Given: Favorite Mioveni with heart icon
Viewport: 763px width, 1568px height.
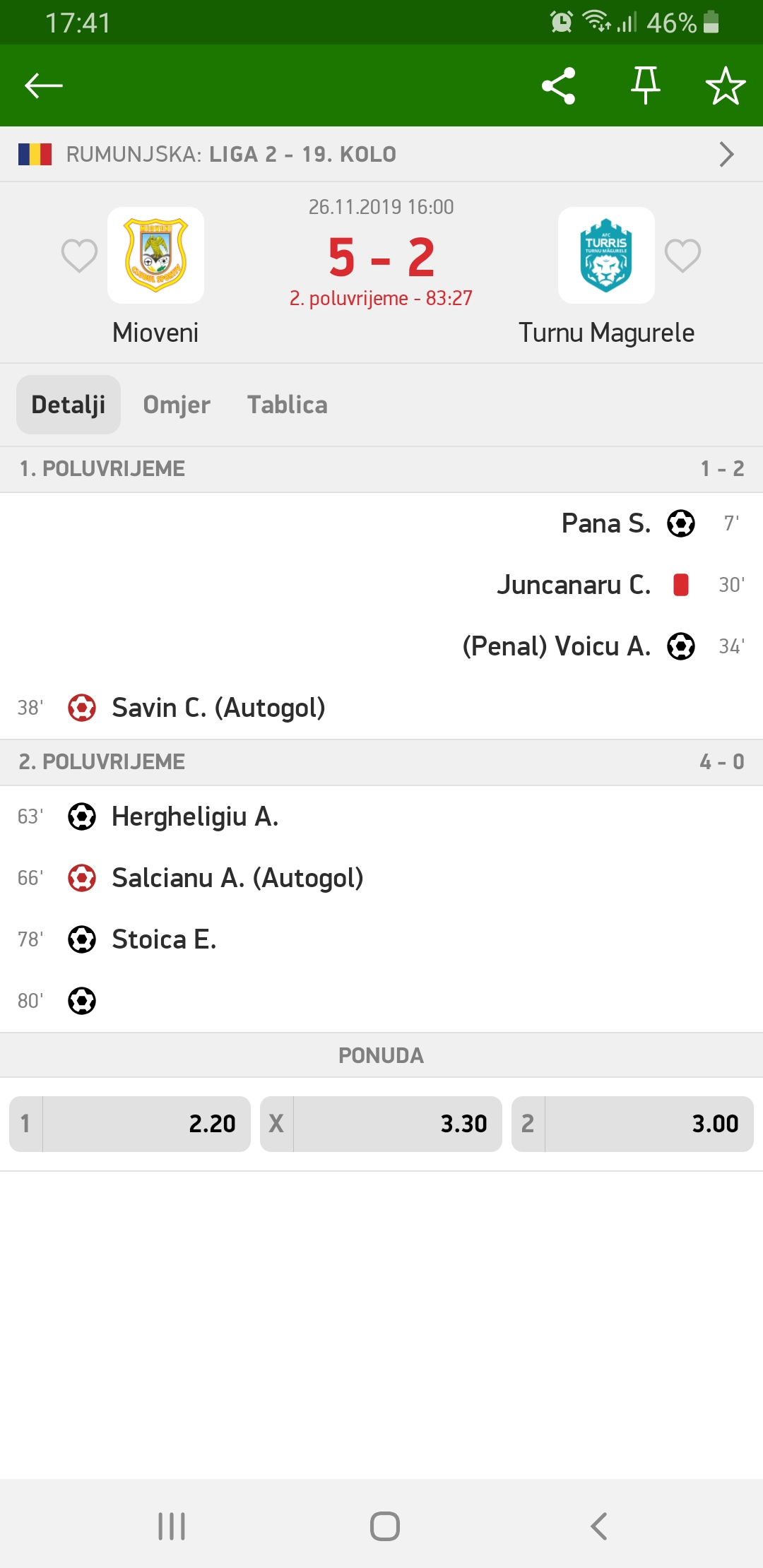Looking at the screenshot, I should (79, 256).
